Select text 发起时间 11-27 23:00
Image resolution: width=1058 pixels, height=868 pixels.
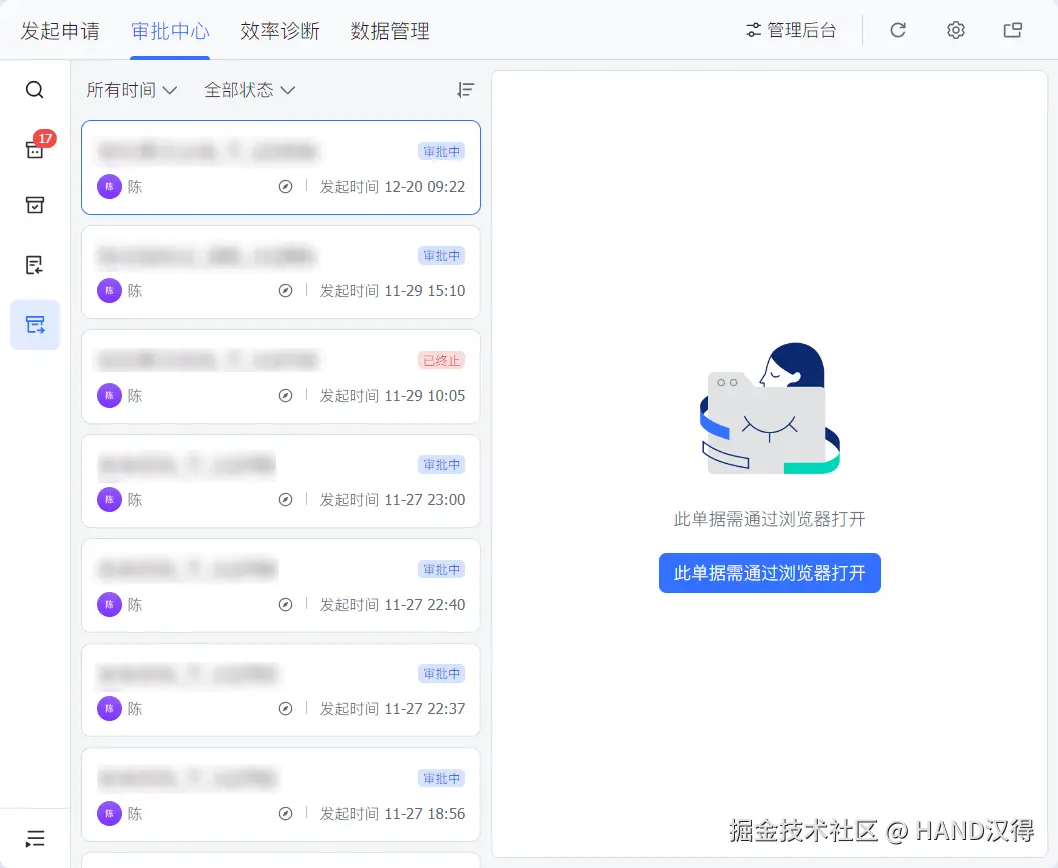click(392, 499)
